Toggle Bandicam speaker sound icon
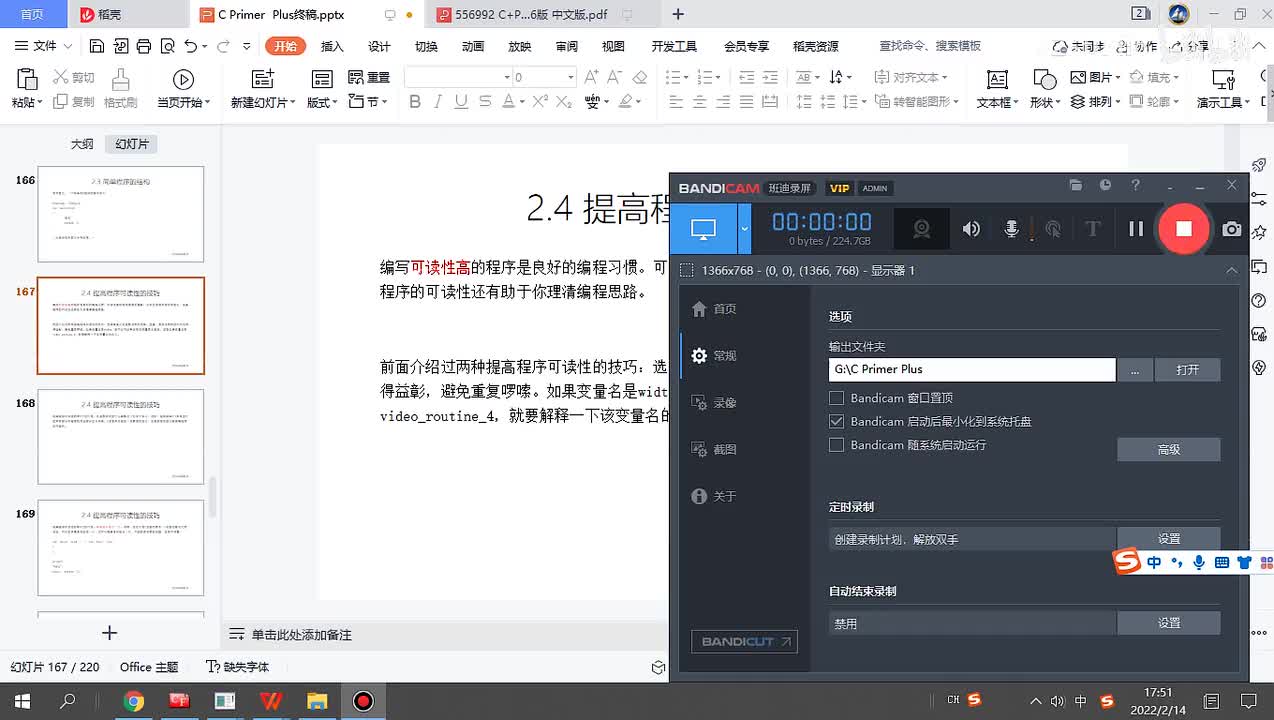The image size is (1274, 720). click(971, 229)
